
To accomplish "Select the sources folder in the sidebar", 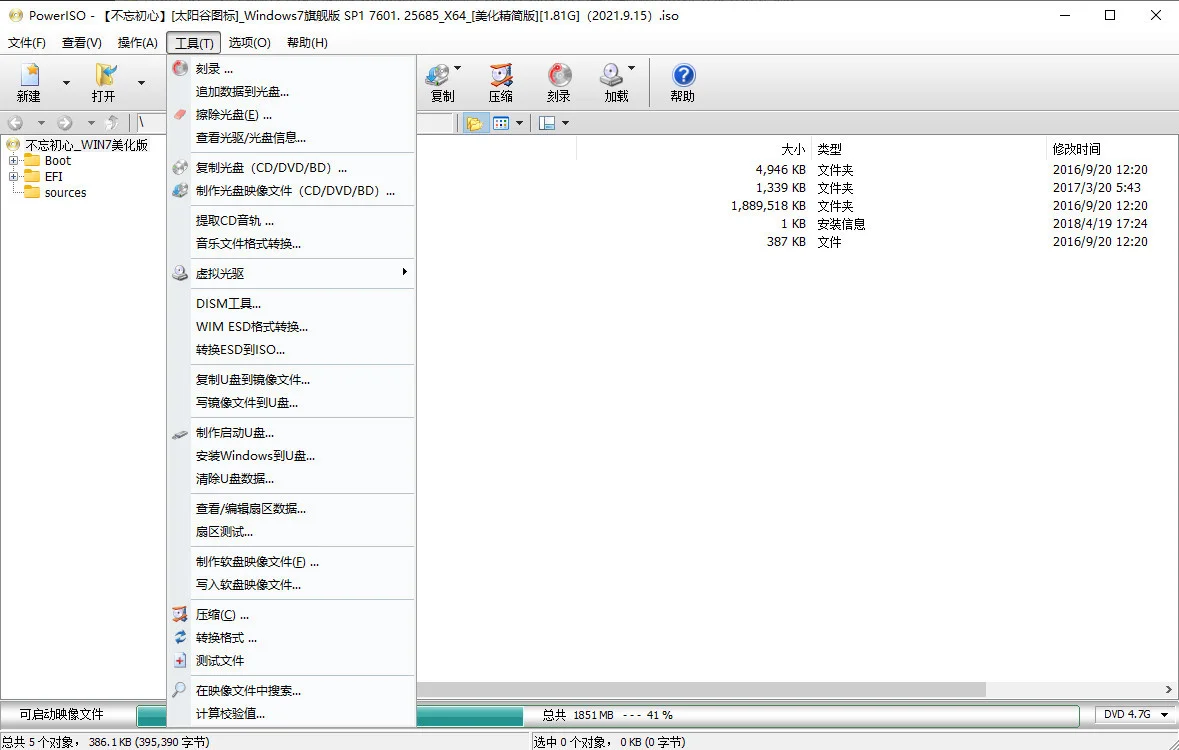I will [63, 192].
